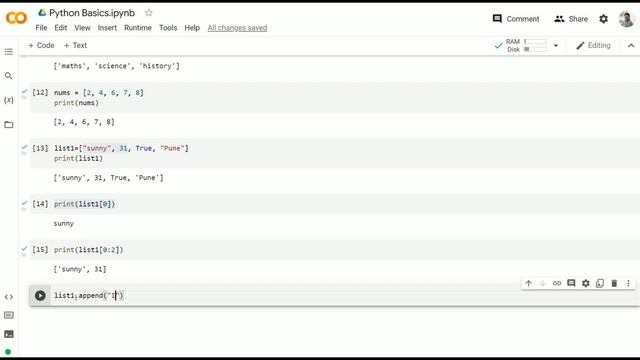Viewport: 640px width, 360px height.
Task: Click the notebook title Python Basics.ipynb
Action: [92, 13]
